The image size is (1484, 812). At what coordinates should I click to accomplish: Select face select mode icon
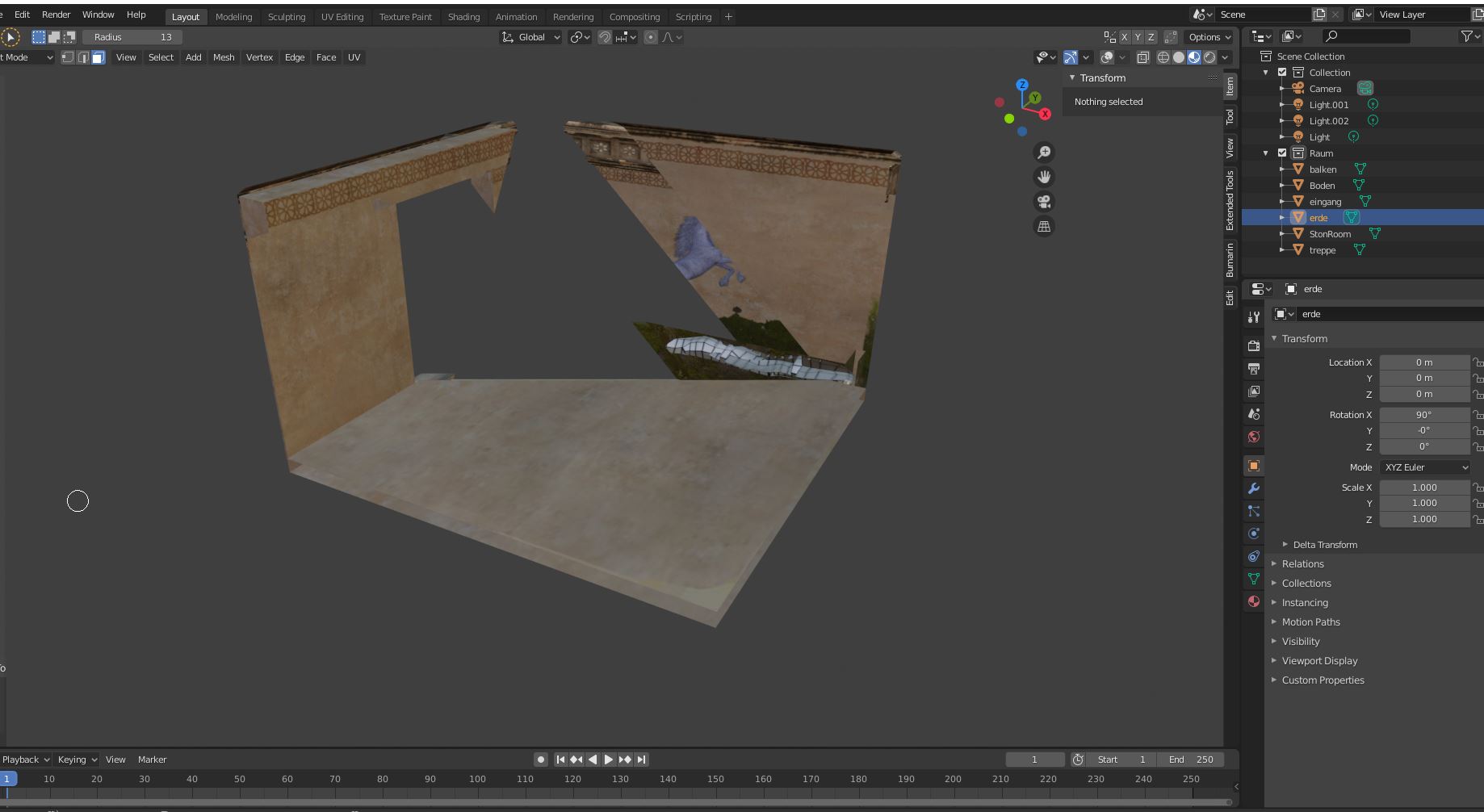point(99,57)
